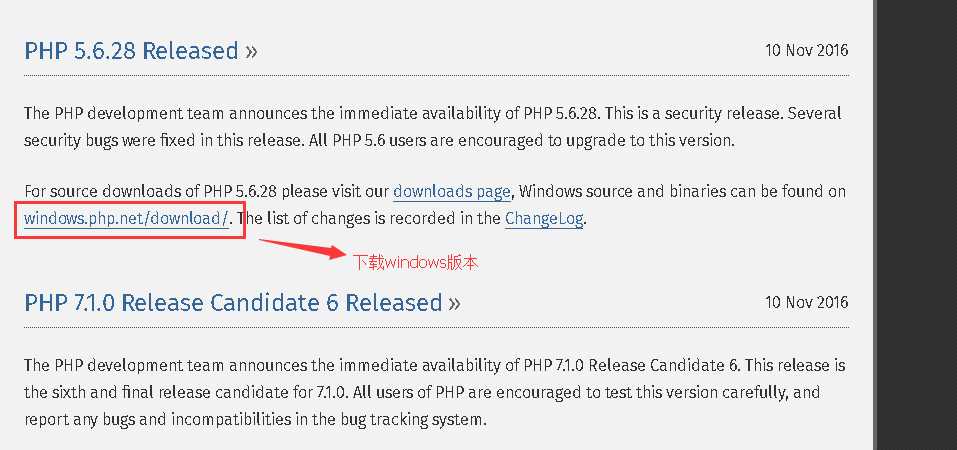Click the » chevron after PHP 5.6.28 Released

251,52
